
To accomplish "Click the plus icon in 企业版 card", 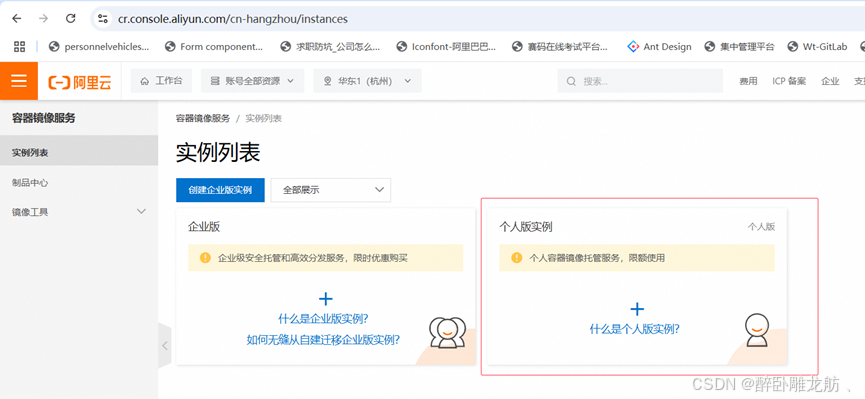I will click(x=326, y=299).
